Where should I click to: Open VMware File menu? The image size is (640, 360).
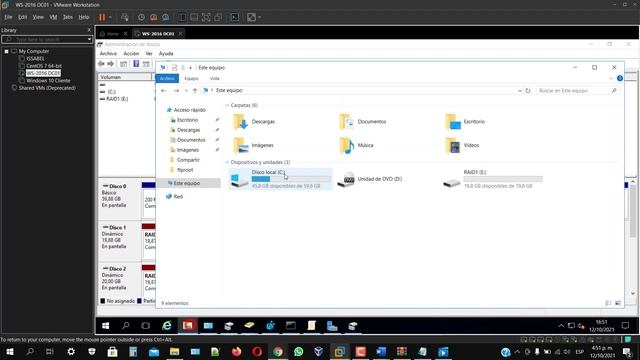pos(8,17)
